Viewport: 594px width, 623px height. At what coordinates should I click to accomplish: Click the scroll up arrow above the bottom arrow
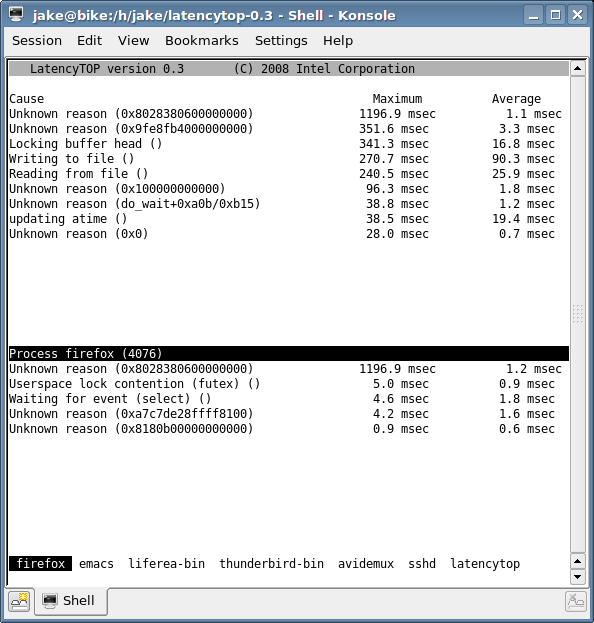click(578, 561)
